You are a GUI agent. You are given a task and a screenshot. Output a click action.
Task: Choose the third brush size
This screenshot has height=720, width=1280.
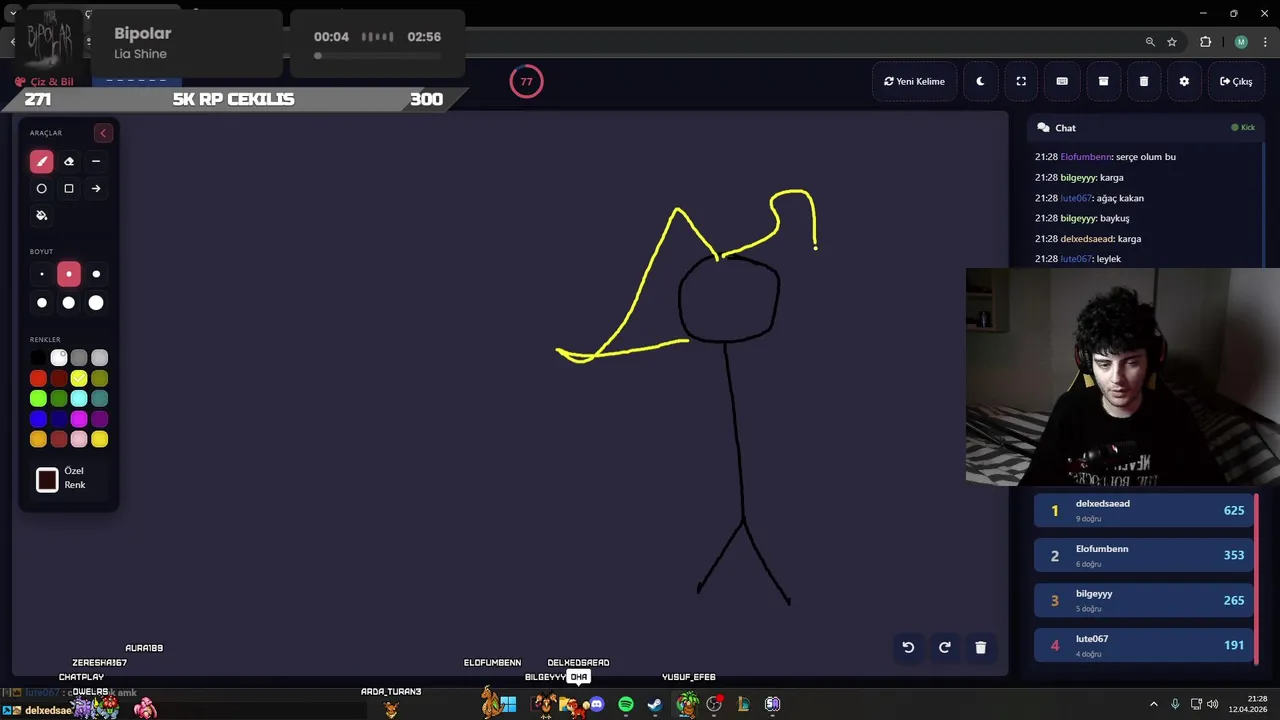pos(96,274)
